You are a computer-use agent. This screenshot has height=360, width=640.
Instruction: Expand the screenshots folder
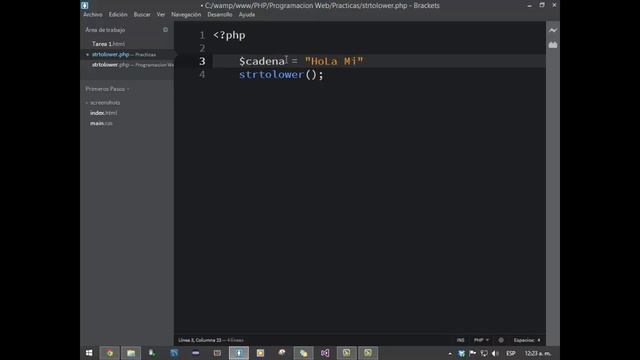pos(105,102)
